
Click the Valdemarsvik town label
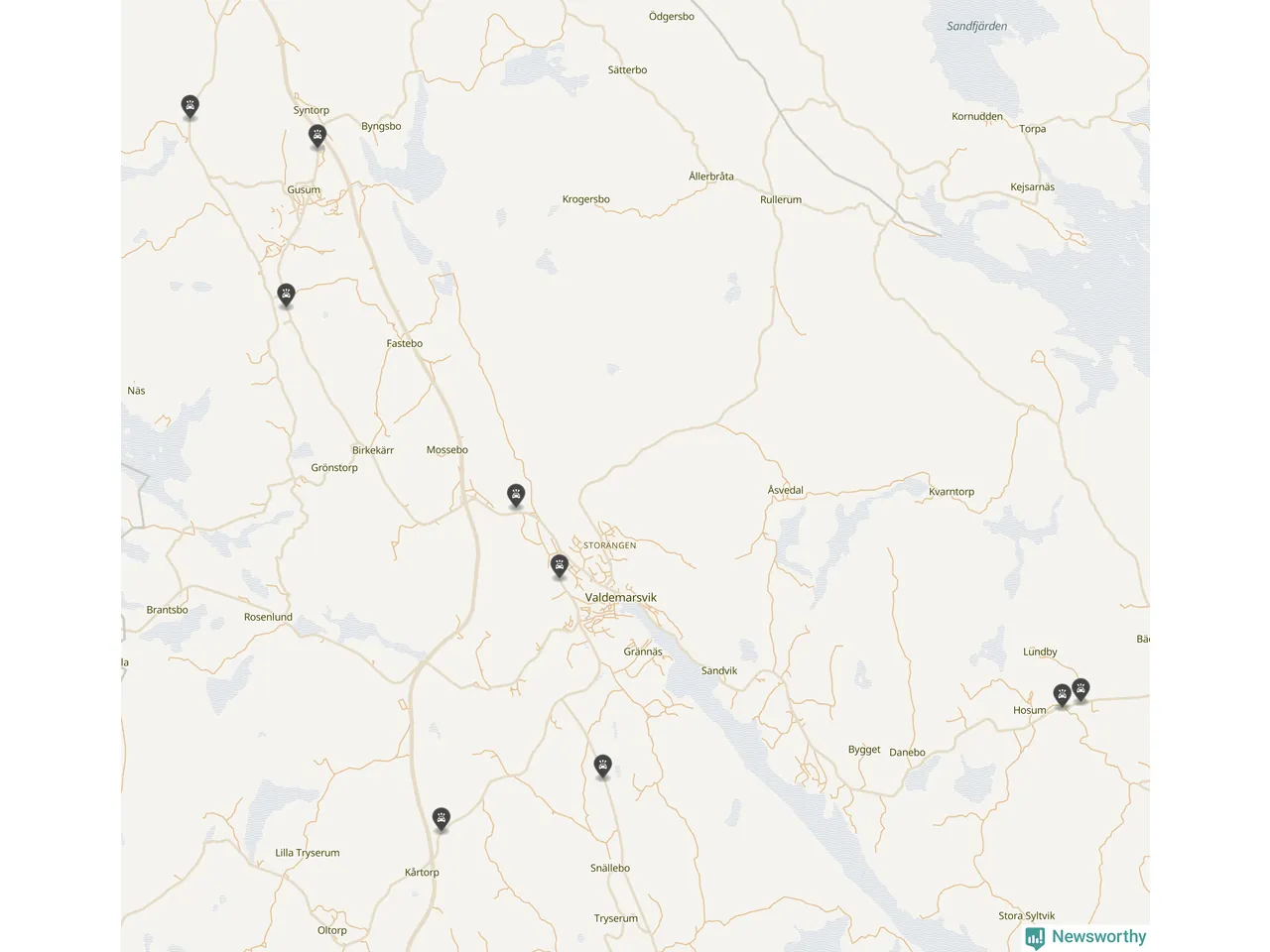(x=621, y=598)
